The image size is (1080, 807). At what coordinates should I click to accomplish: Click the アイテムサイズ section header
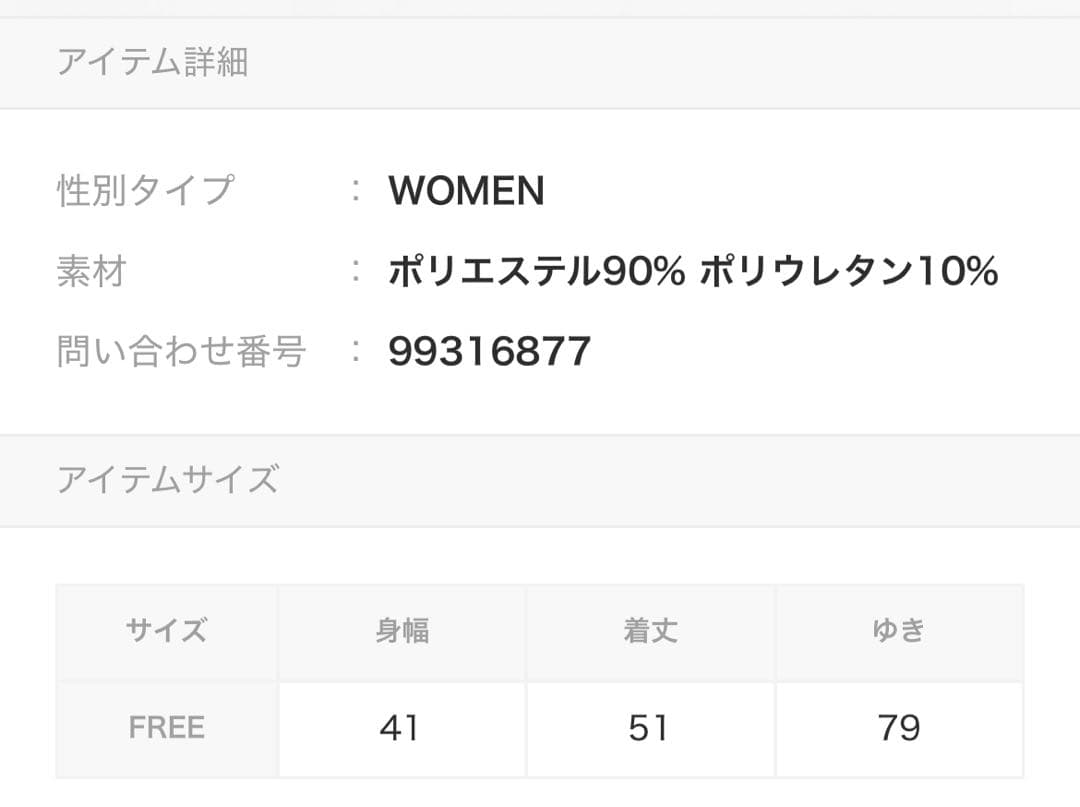(x=167, y=480)
